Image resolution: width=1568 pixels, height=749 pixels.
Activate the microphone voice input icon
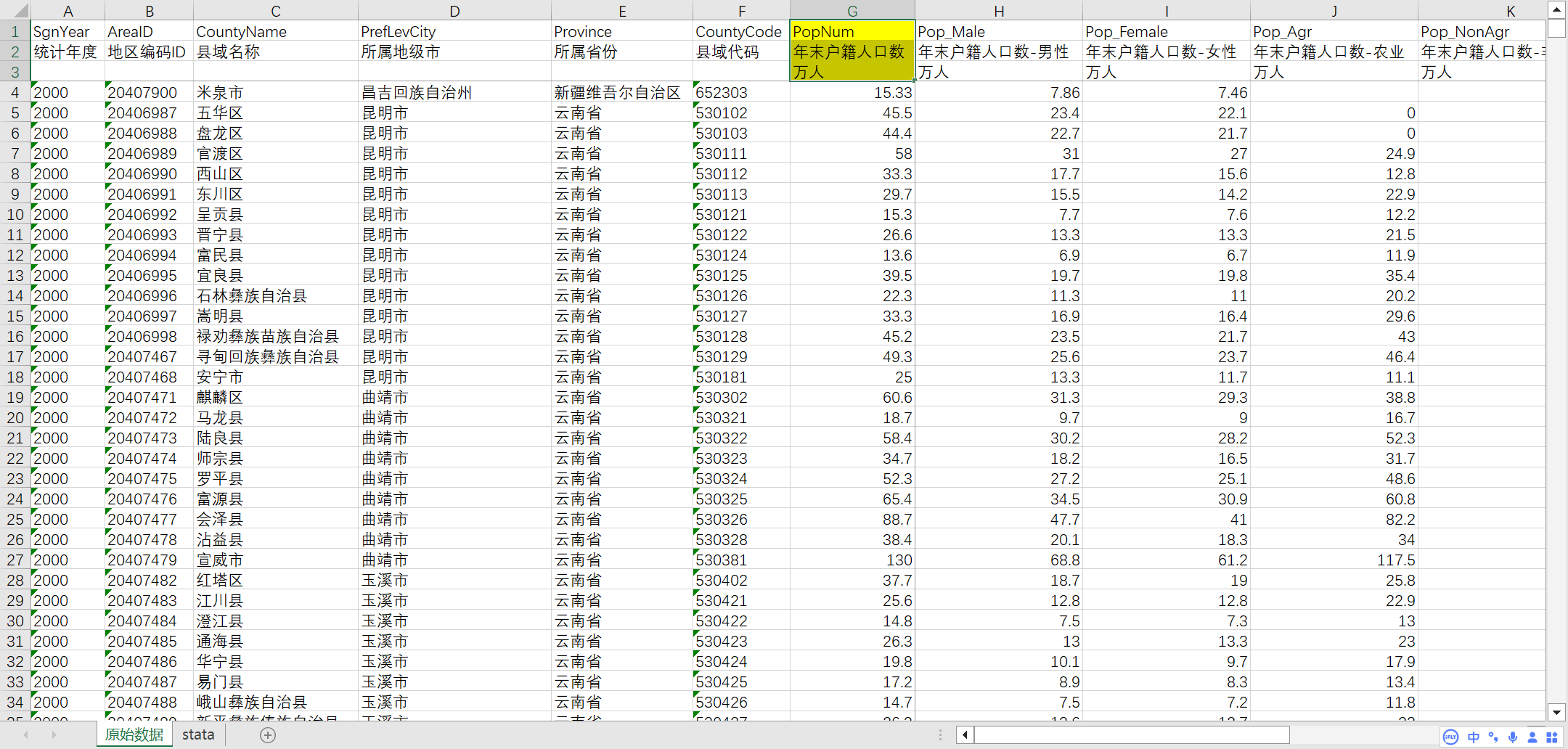point(1513,737)
